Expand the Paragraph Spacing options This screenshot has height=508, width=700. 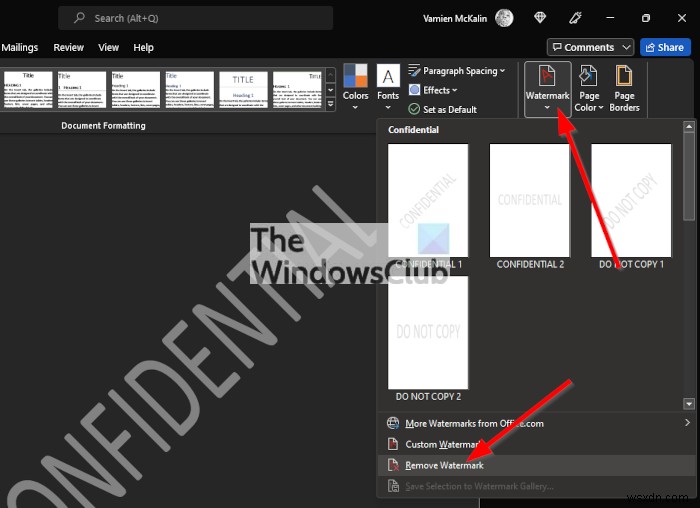pos(456,71)
